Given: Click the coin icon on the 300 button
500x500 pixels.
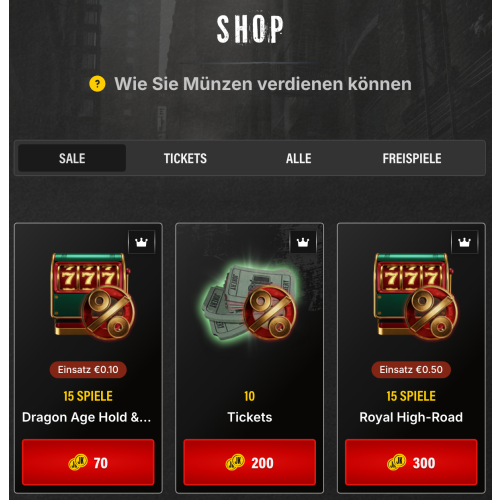Looking at the screenshot, I should [397, 462].
